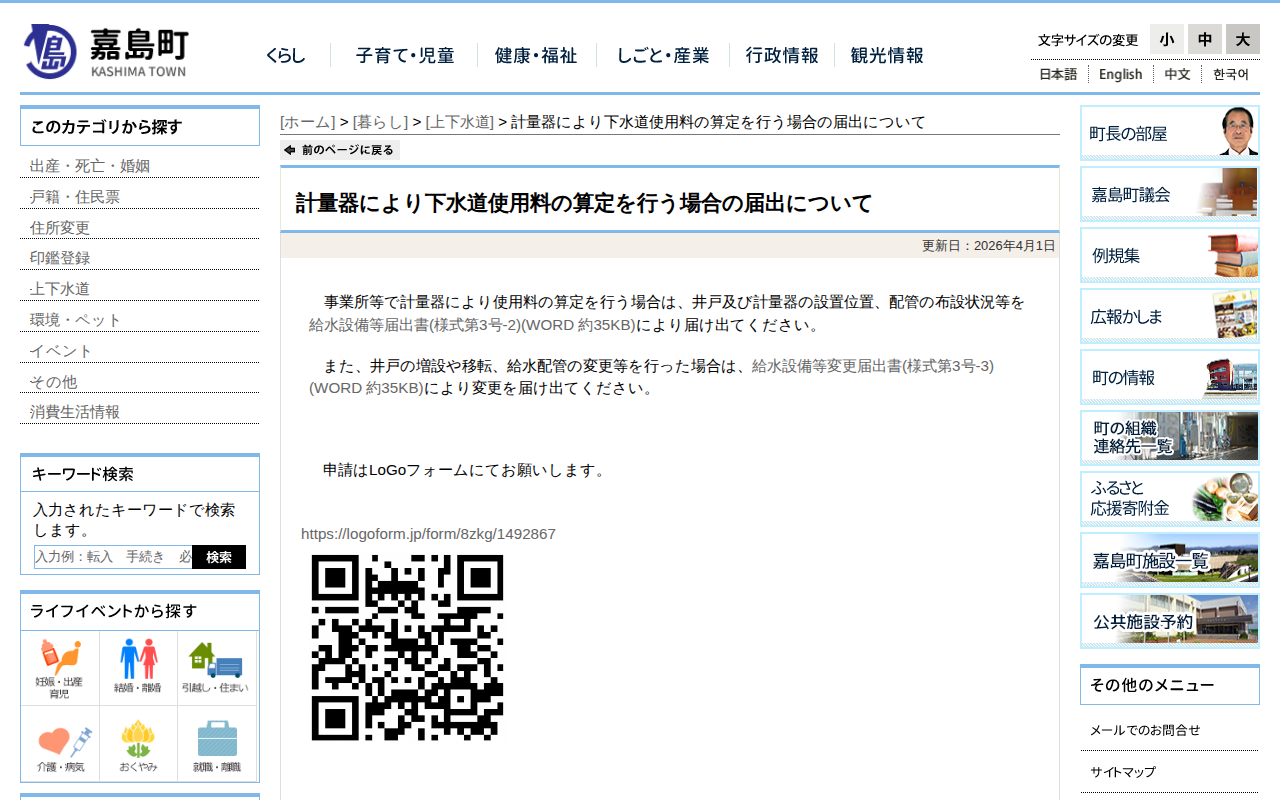Expand the 行政情報 navigation menu
Image resolution: width=1280 pixels, height=800 pixels.
click(782, 57)
